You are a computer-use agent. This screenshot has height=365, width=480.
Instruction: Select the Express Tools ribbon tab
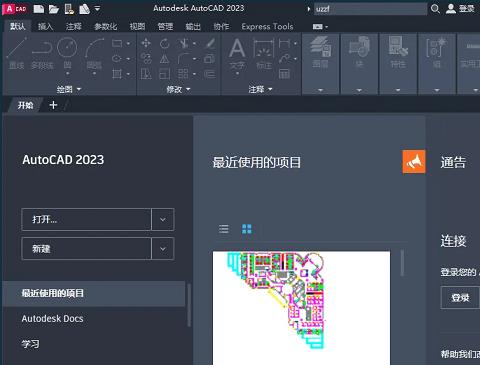(267, 26)
